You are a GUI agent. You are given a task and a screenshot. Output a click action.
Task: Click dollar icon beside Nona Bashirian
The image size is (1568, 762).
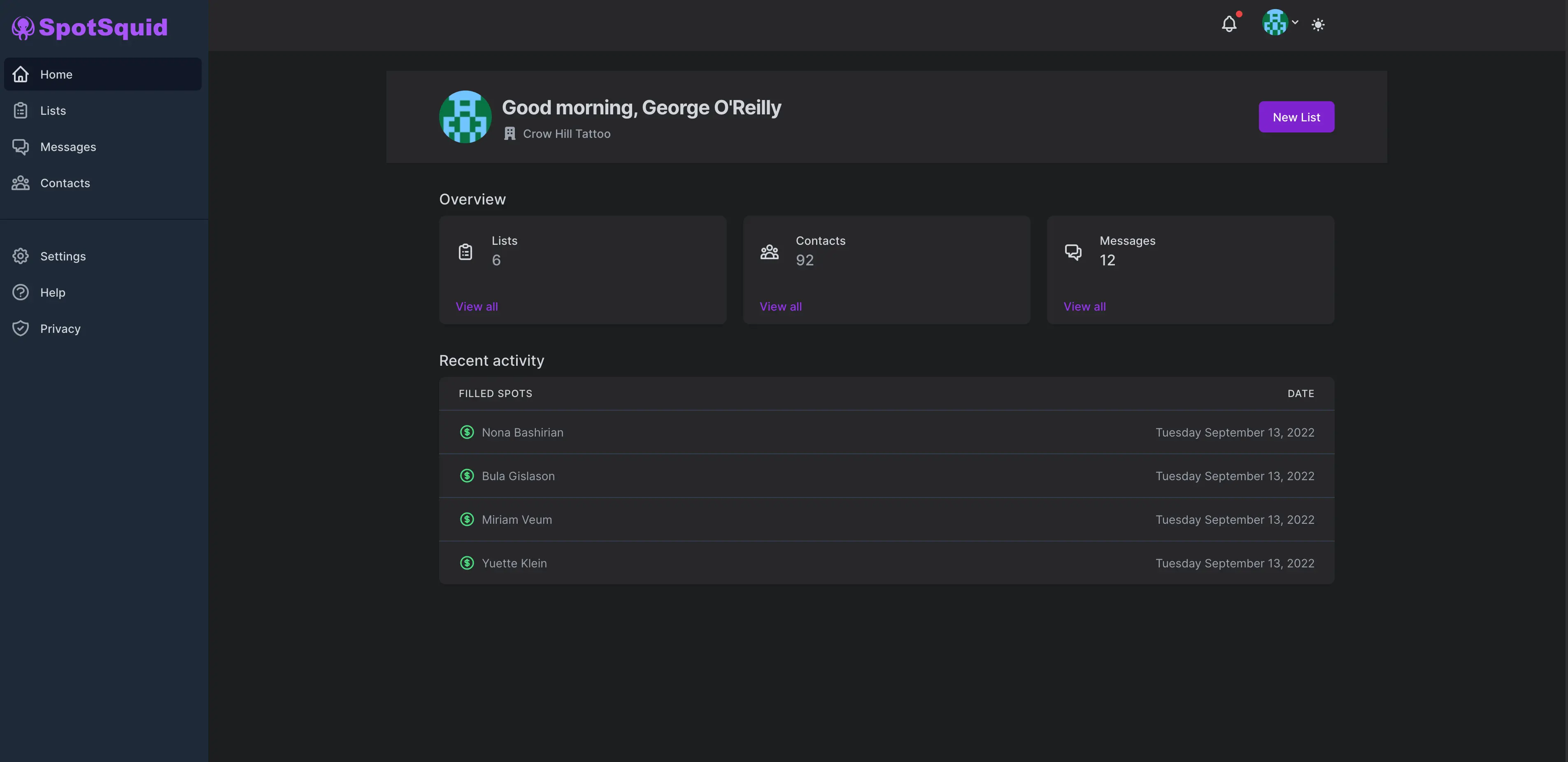pyautogui.click(x=467, y=432)
